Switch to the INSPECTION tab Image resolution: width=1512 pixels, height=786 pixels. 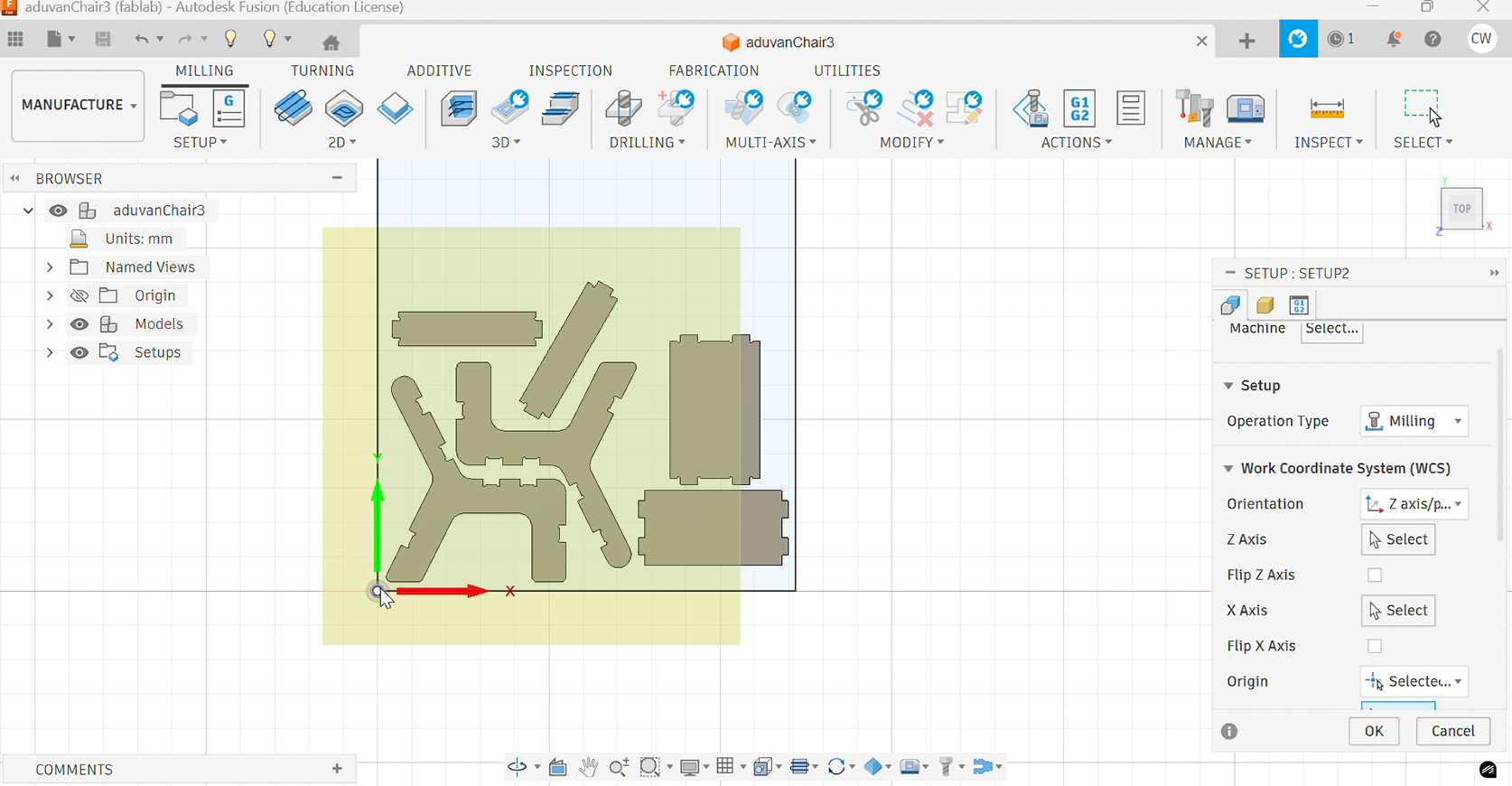tap(570, 70)
